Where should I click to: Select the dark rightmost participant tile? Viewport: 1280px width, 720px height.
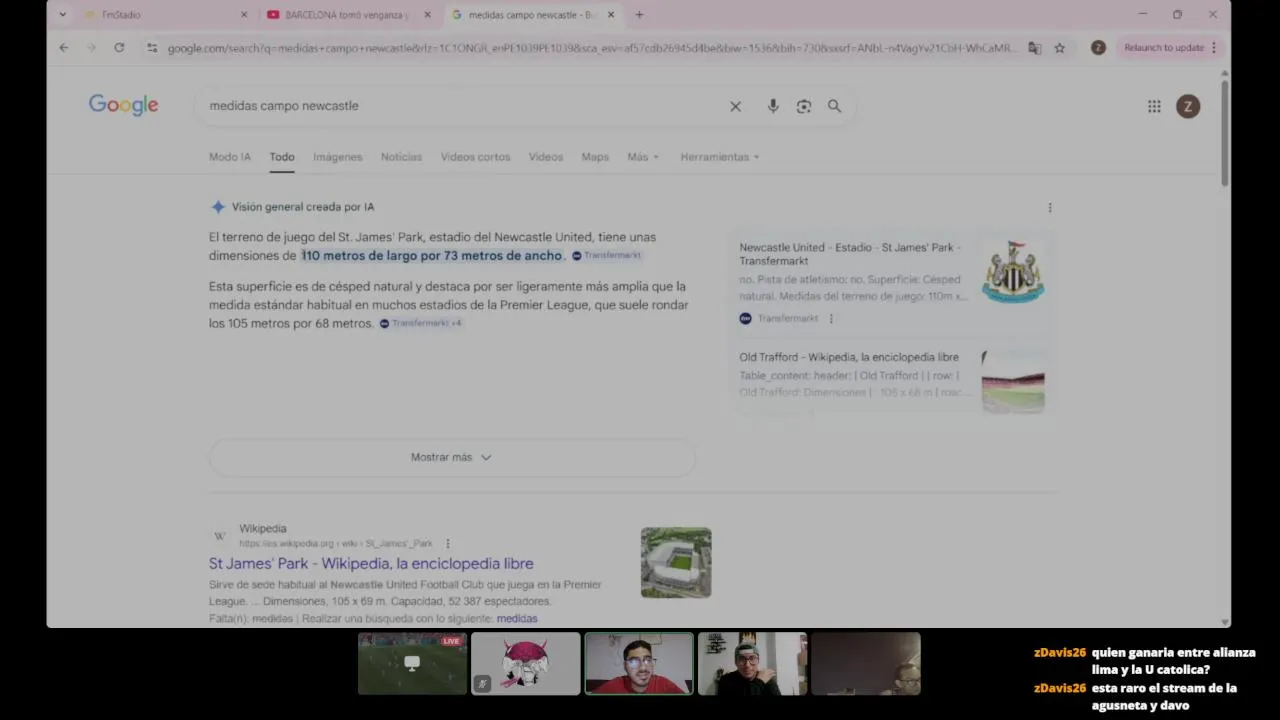[x=865, y=663]
